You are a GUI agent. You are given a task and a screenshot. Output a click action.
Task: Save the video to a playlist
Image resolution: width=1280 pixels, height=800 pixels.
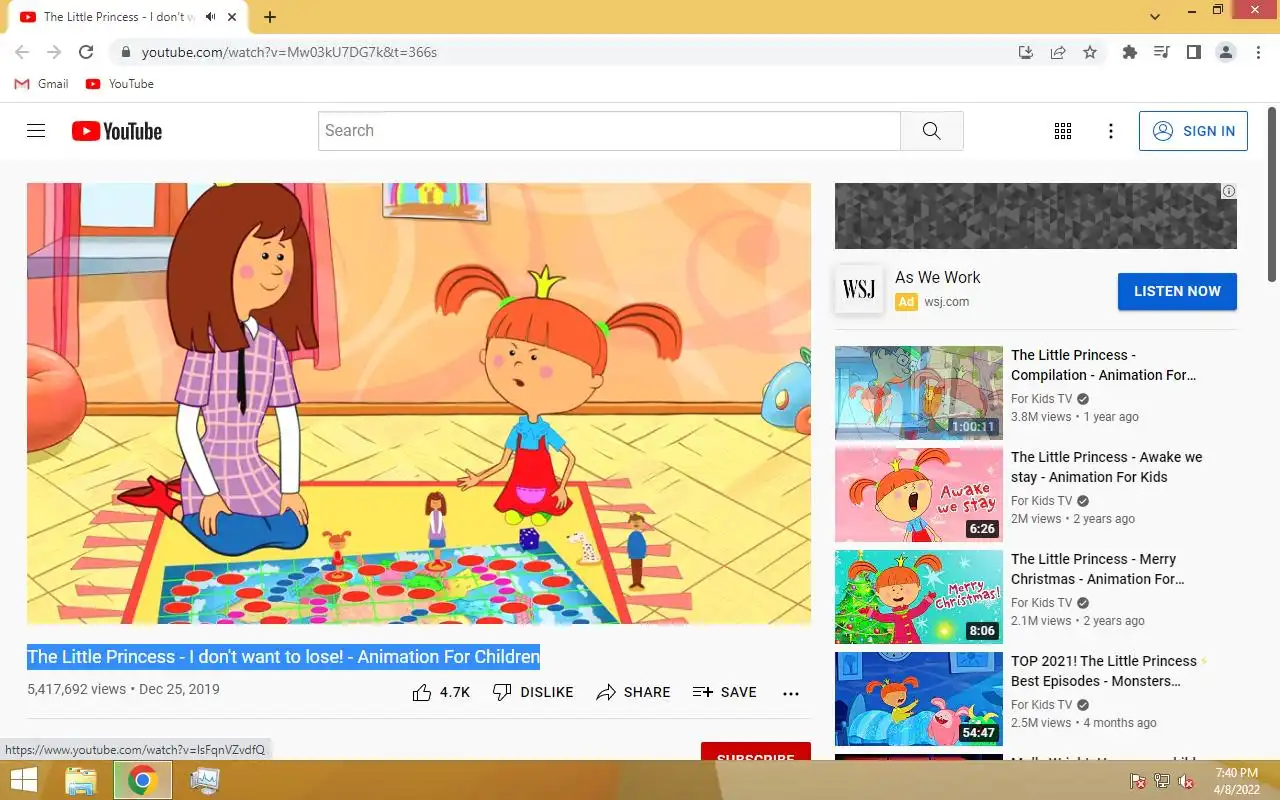click(725, 692)
